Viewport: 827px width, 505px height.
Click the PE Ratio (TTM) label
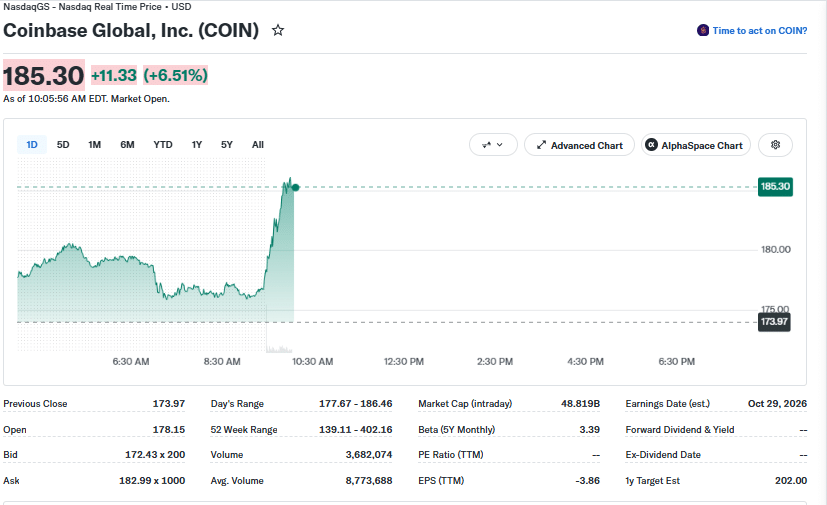(451, 454)
